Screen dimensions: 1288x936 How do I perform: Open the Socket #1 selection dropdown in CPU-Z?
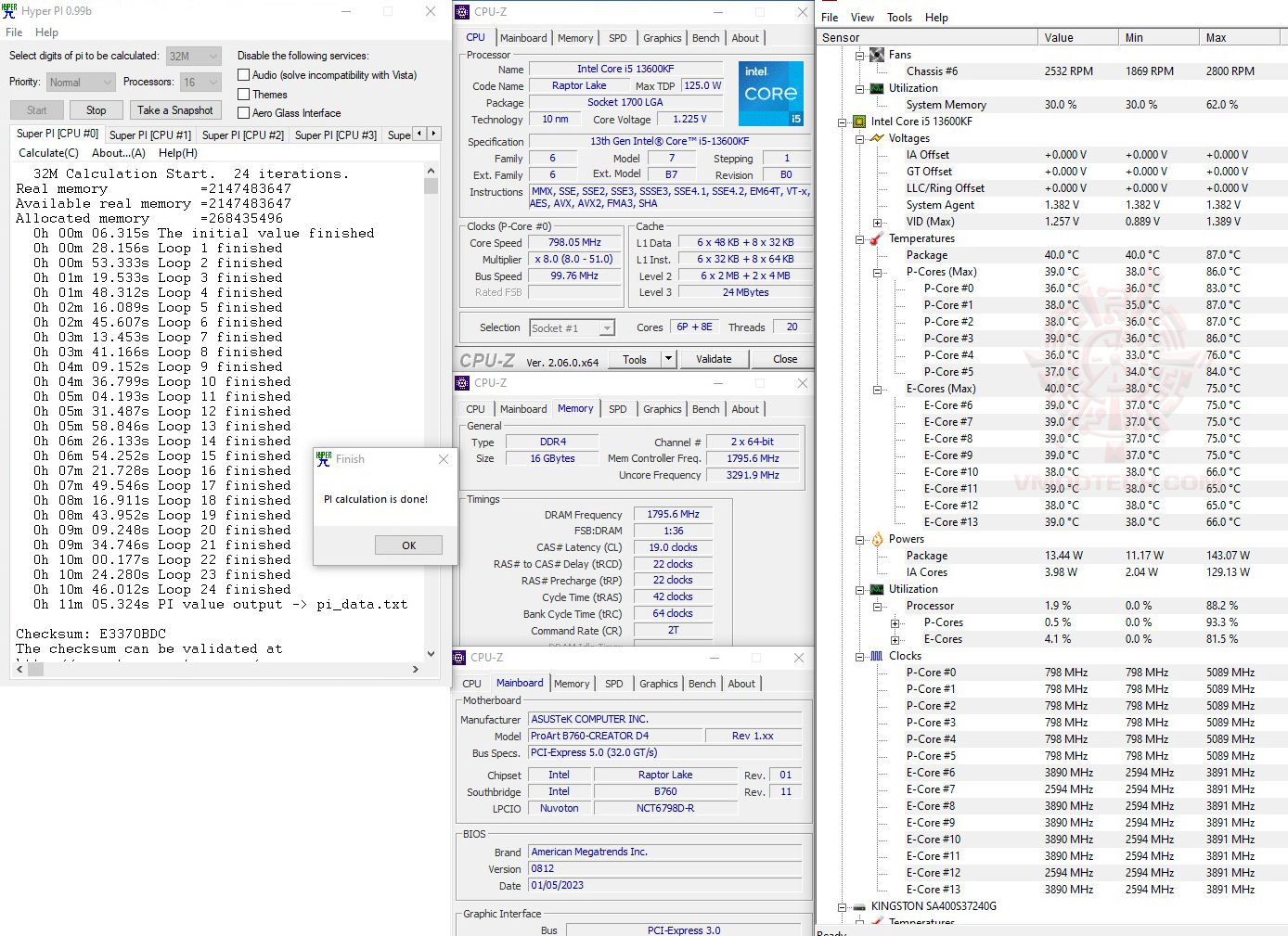tap(573, 327)
